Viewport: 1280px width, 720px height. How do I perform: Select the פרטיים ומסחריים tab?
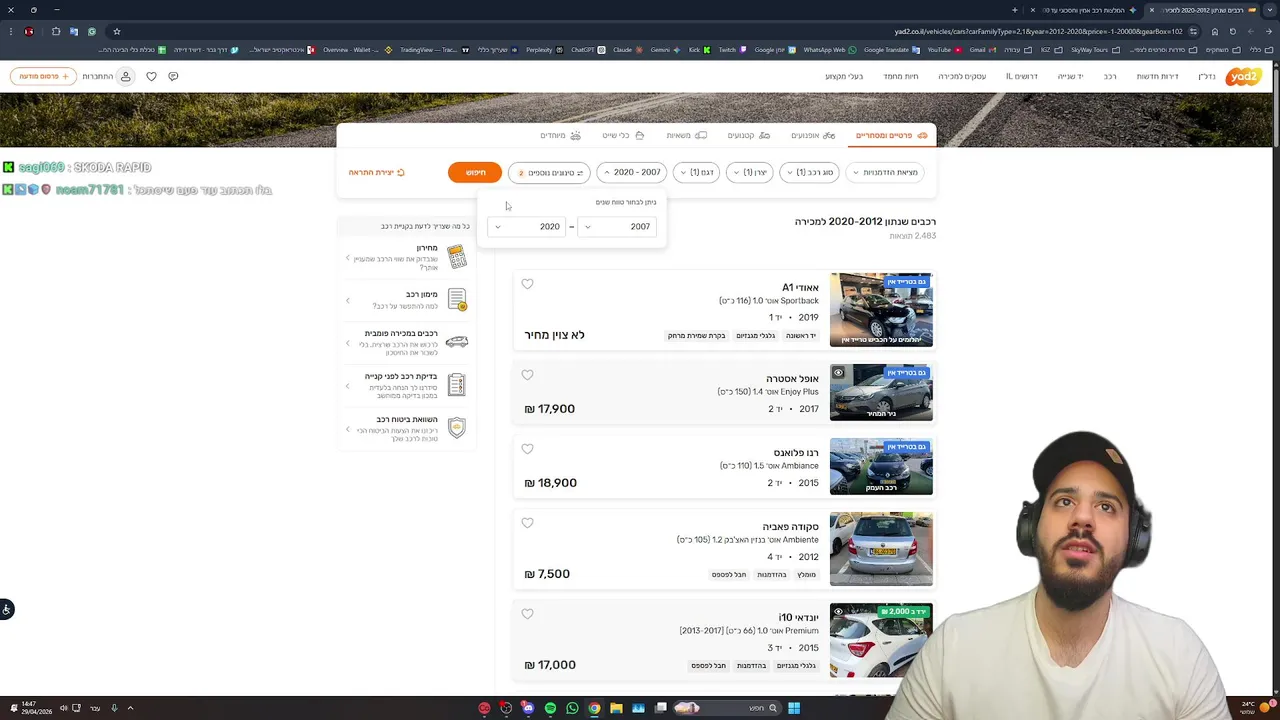tap(891, 135)
